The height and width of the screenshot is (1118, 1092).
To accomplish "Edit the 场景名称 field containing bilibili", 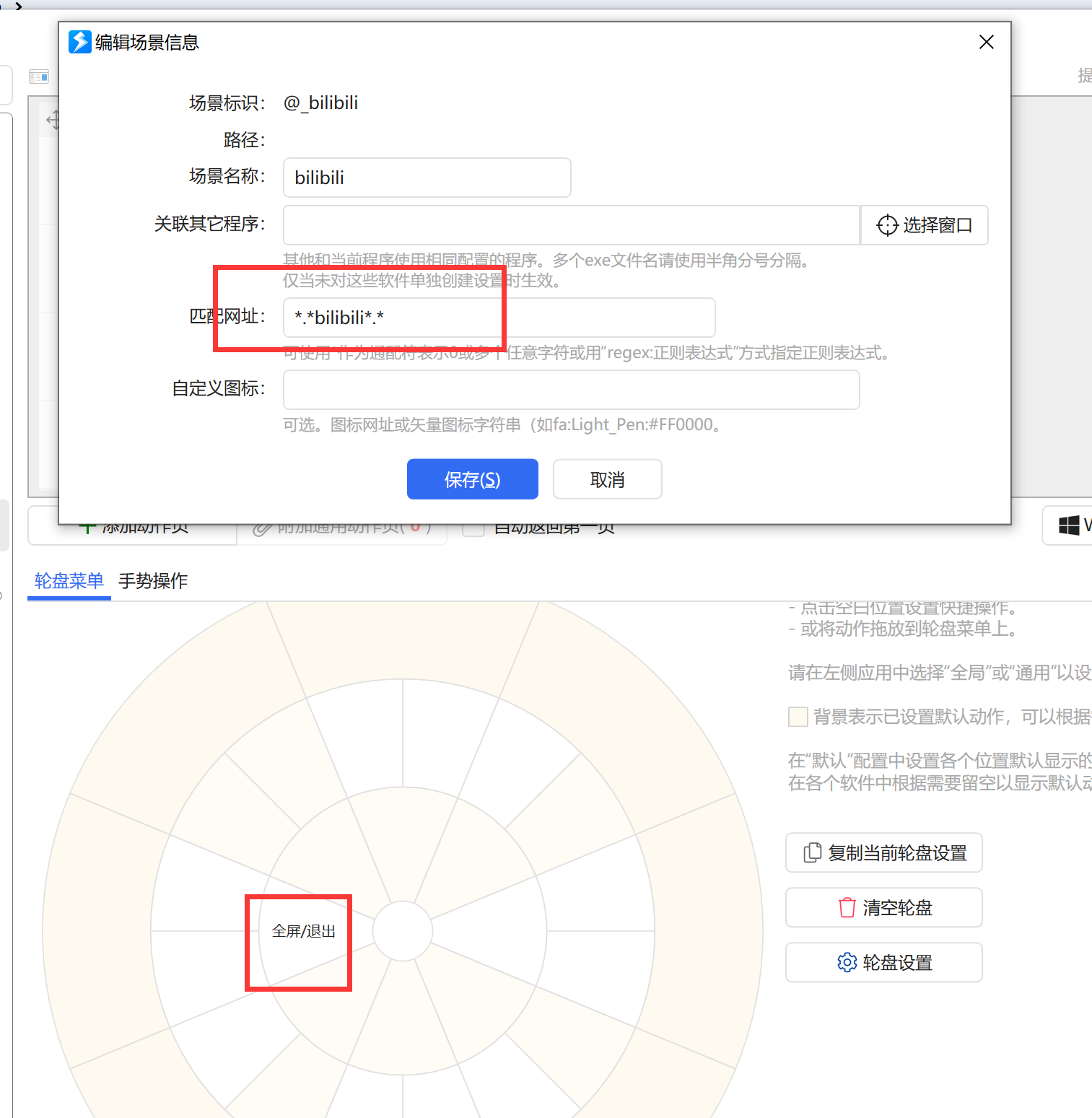I will coord(427,178).
